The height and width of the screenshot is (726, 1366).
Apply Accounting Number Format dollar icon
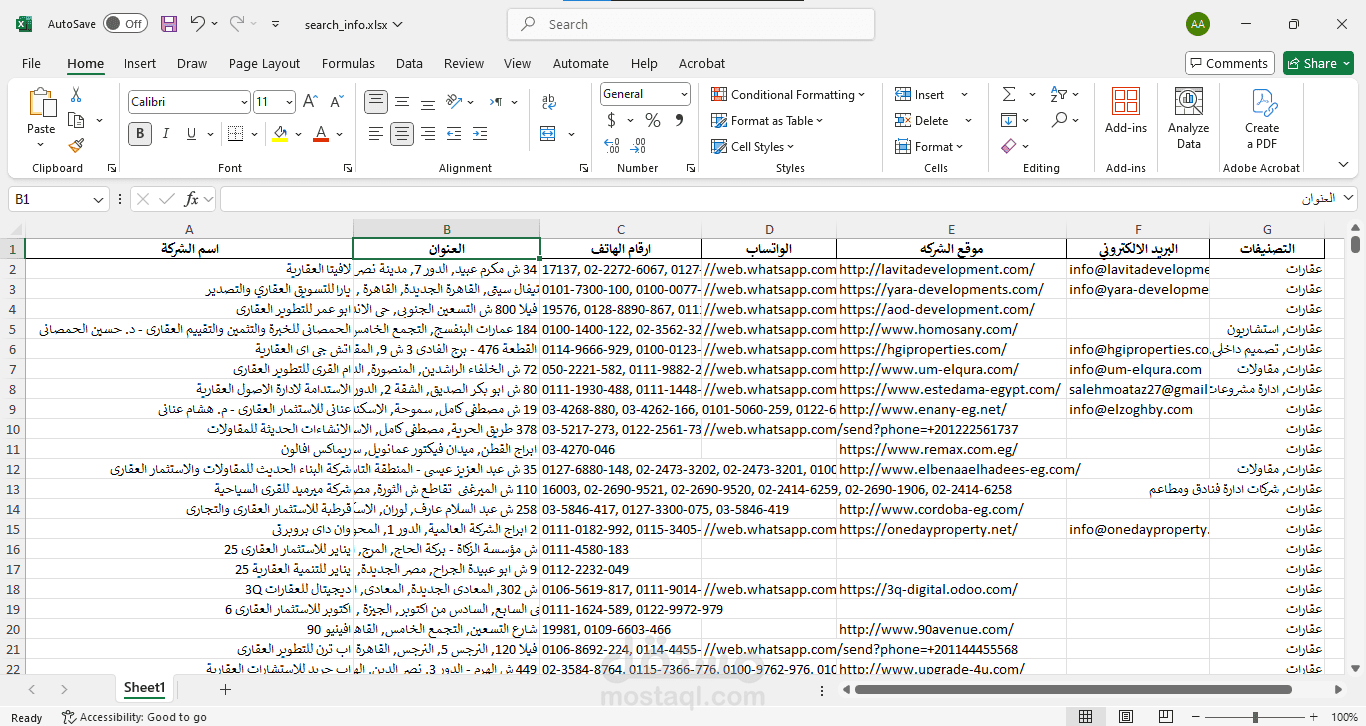click(x=611, y=120)
